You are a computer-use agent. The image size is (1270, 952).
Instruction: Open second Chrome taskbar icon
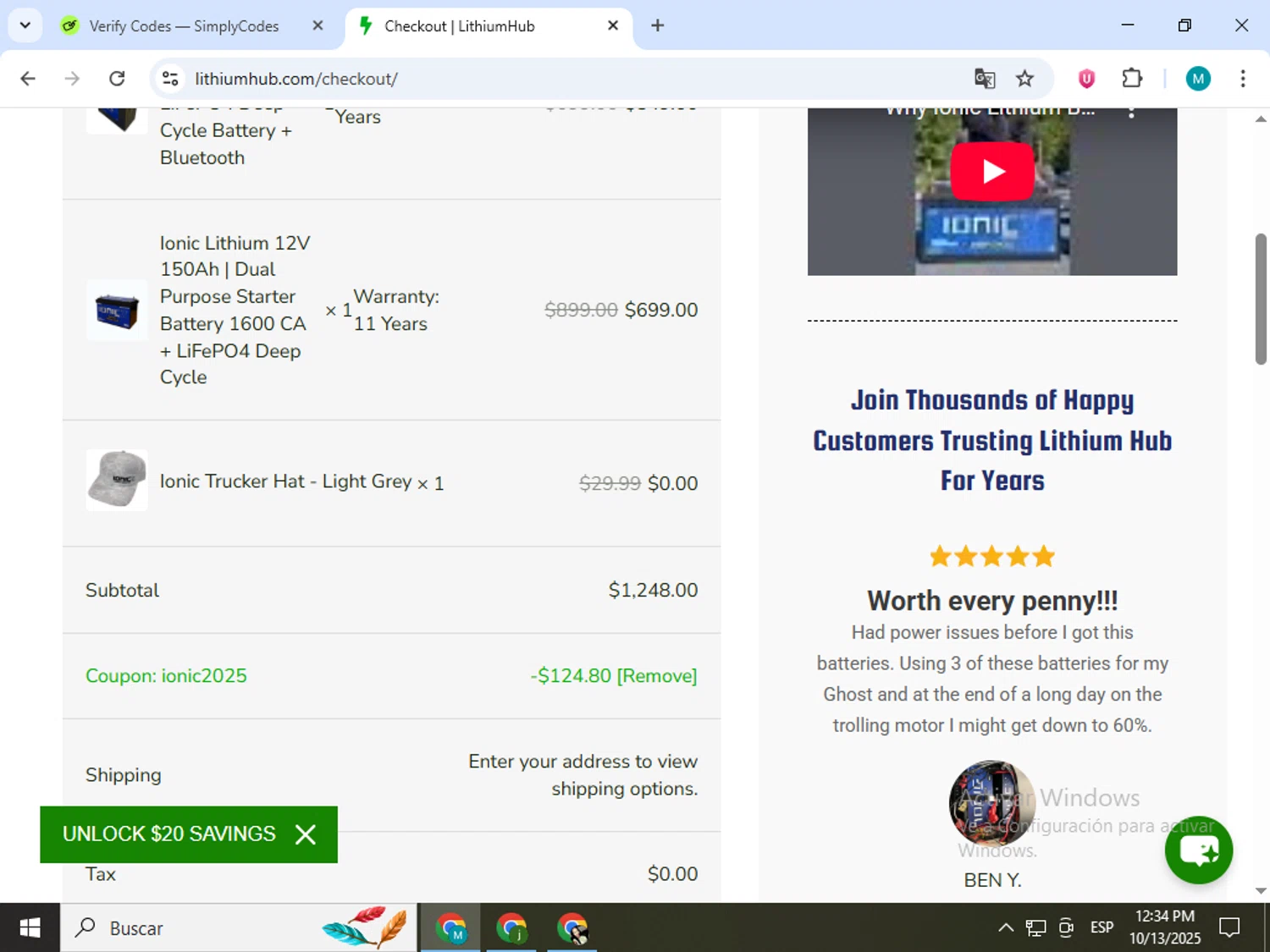click(x=511, y=928)
